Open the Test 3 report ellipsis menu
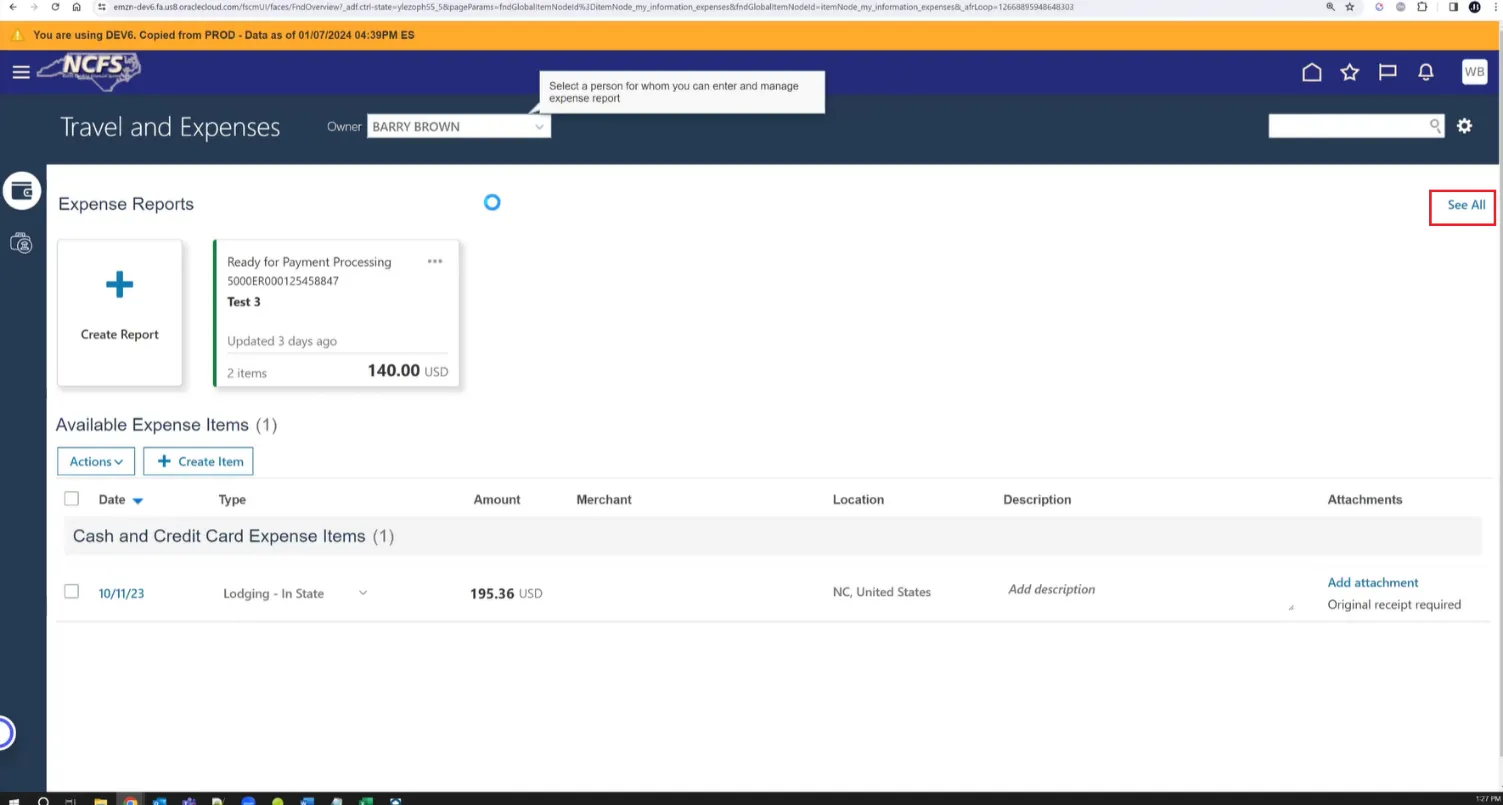 435,261
